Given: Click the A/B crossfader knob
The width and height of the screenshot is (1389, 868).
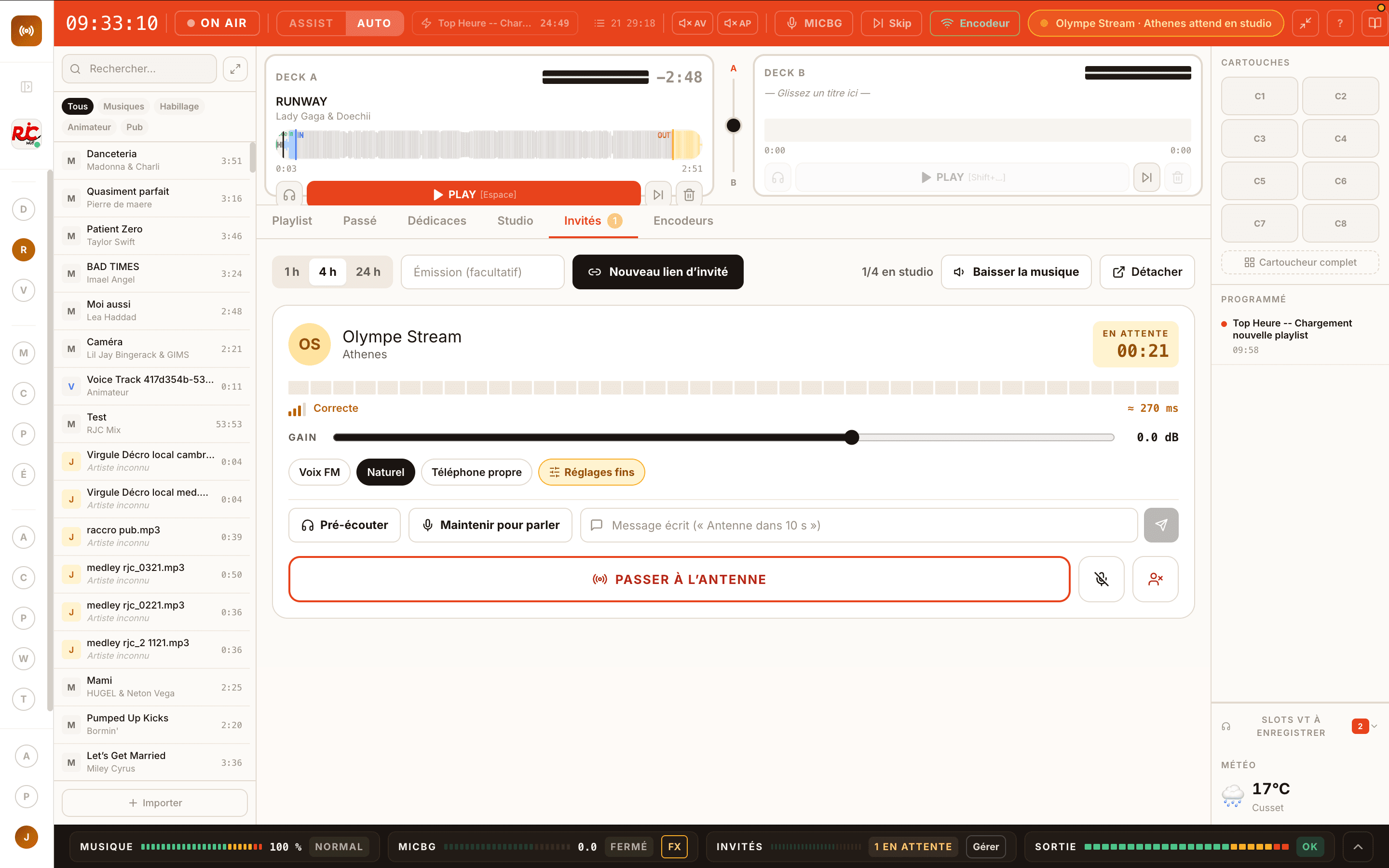Looking at the screenshot, I should [x=733, y=125].
